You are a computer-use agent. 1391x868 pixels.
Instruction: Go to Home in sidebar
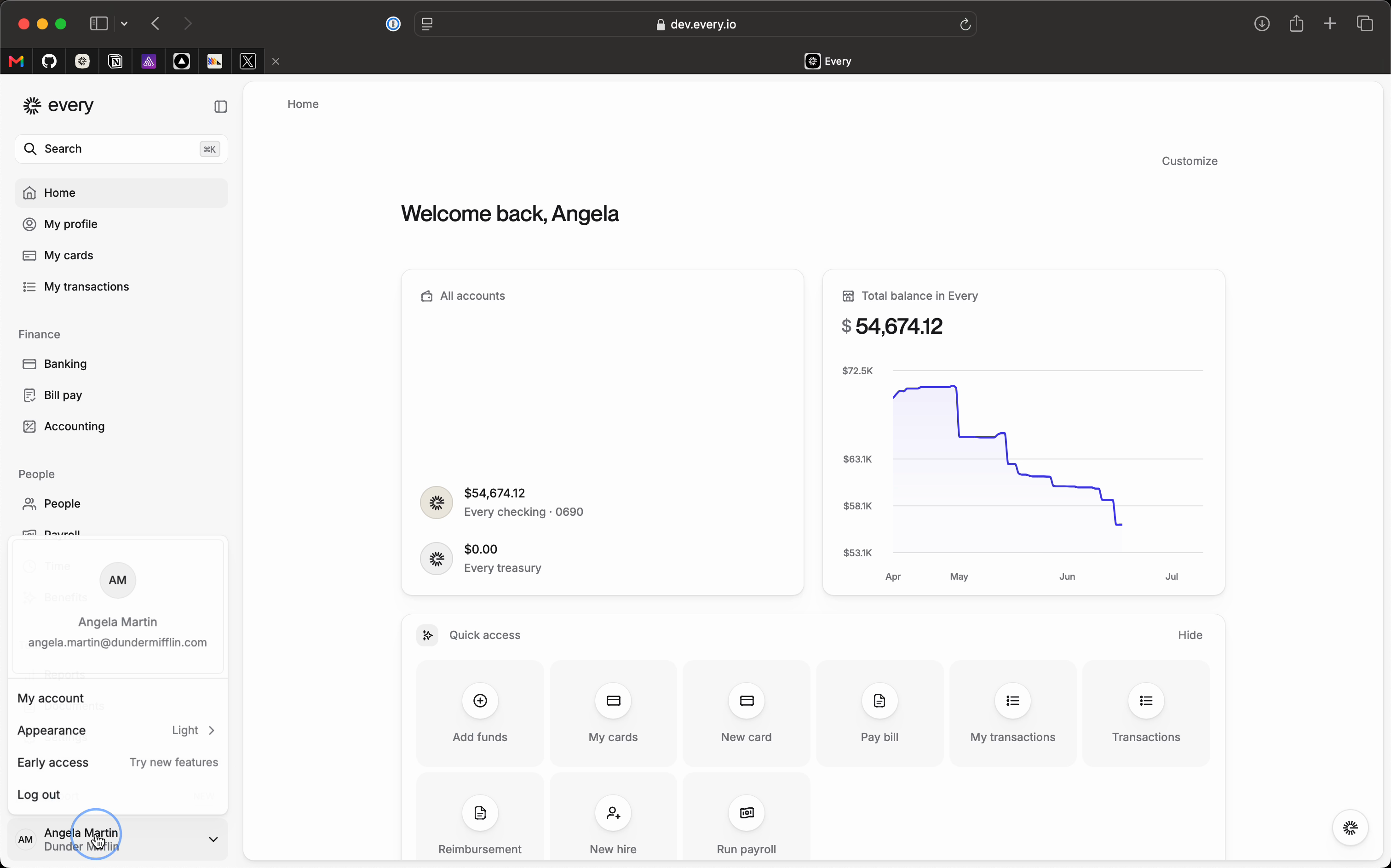coord(121,193)
